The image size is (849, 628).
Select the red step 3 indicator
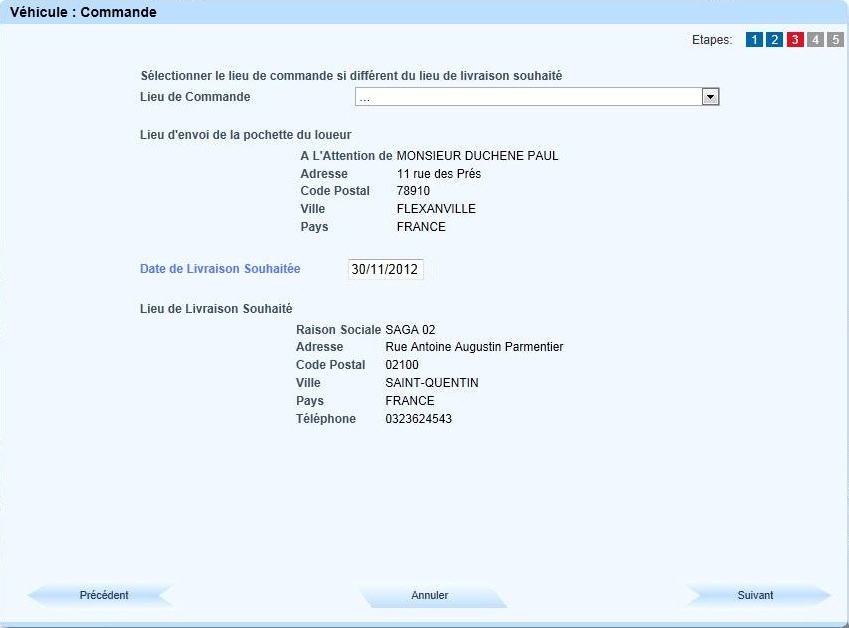click(x=795, y=40)
